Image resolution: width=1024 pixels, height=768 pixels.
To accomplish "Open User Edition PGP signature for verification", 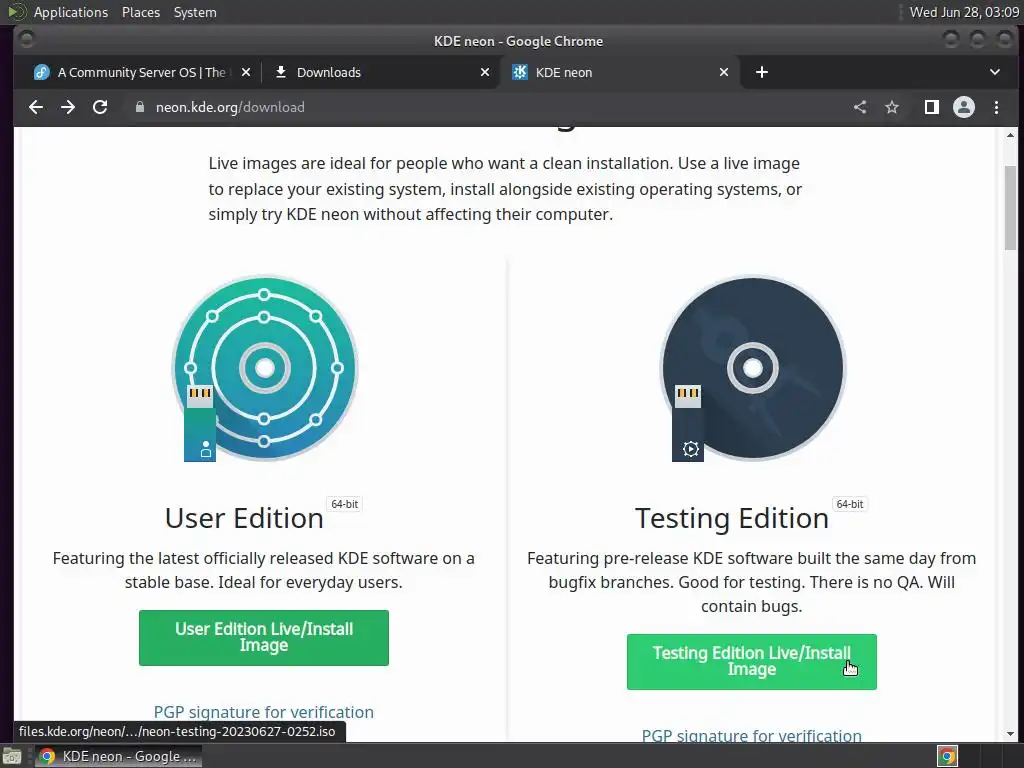I will pos(264,712).
